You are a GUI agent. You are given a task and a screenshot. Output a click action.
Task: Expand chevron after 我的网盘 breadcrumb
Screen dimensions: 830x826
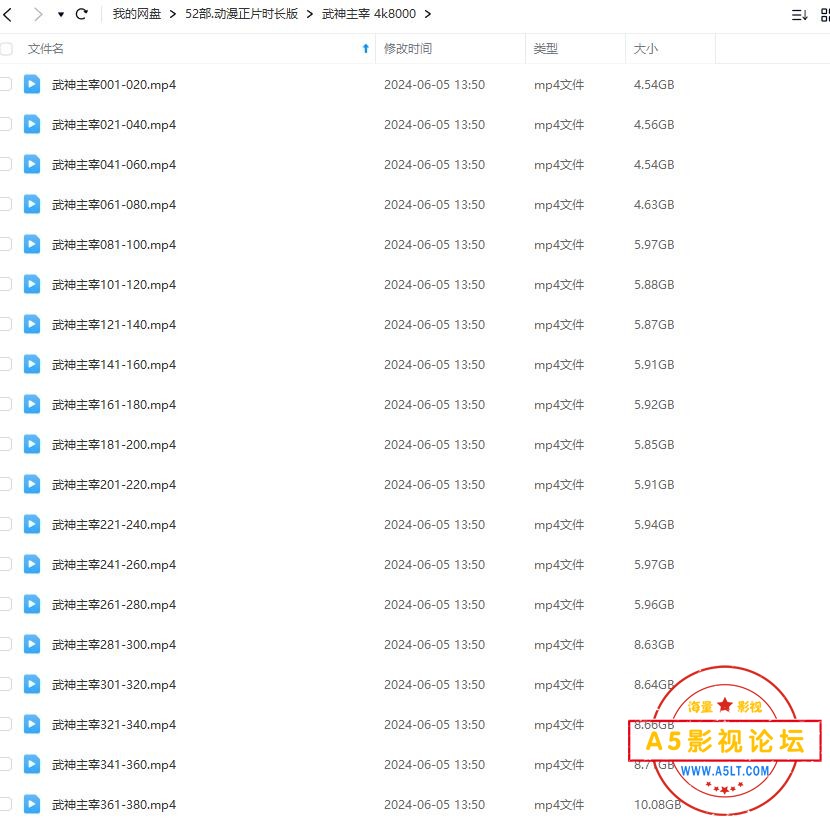pyautogui.click(x=173, y=14)
